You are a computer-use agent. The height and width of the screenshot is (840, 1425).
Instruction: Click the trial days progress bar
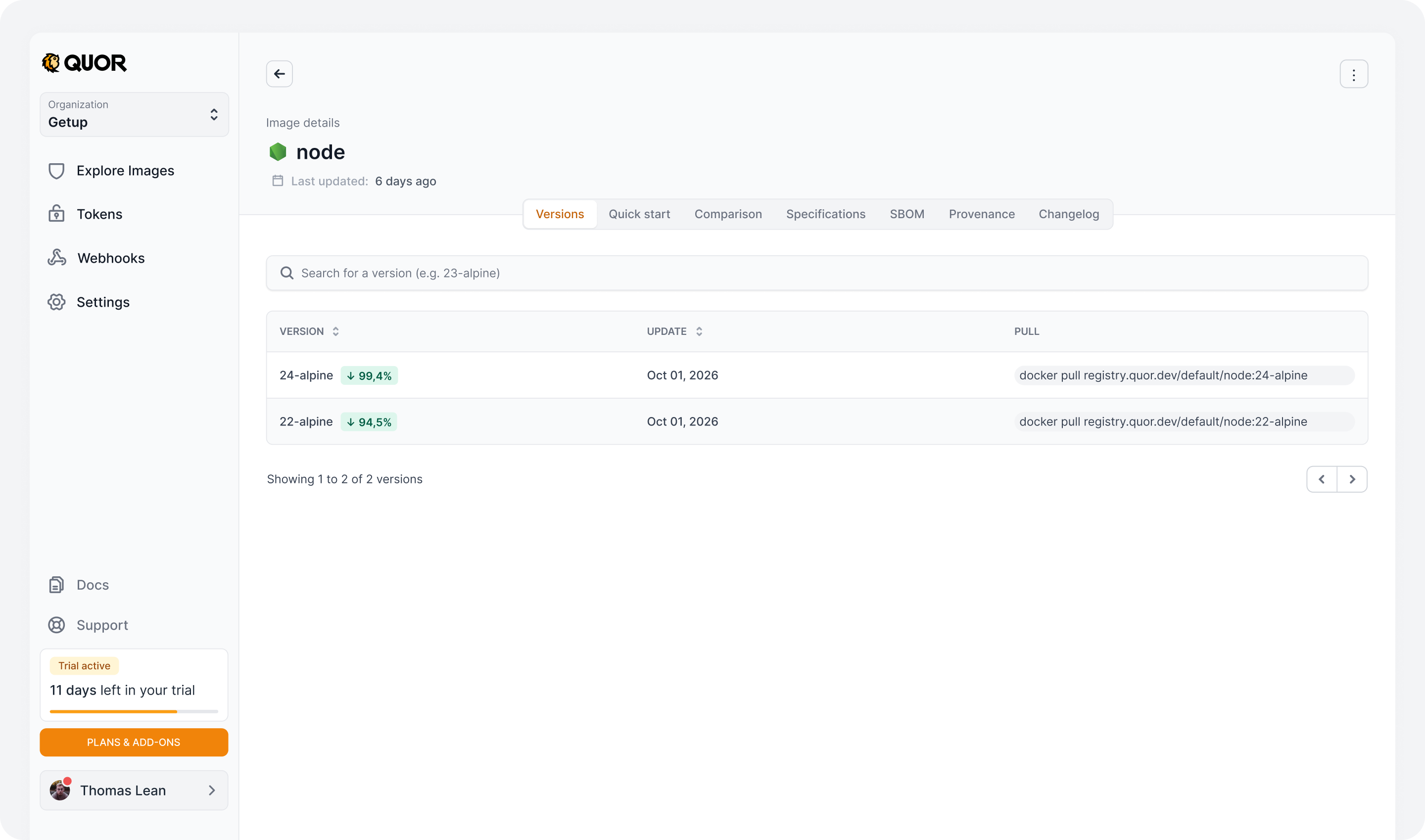[x=134, y=711]
